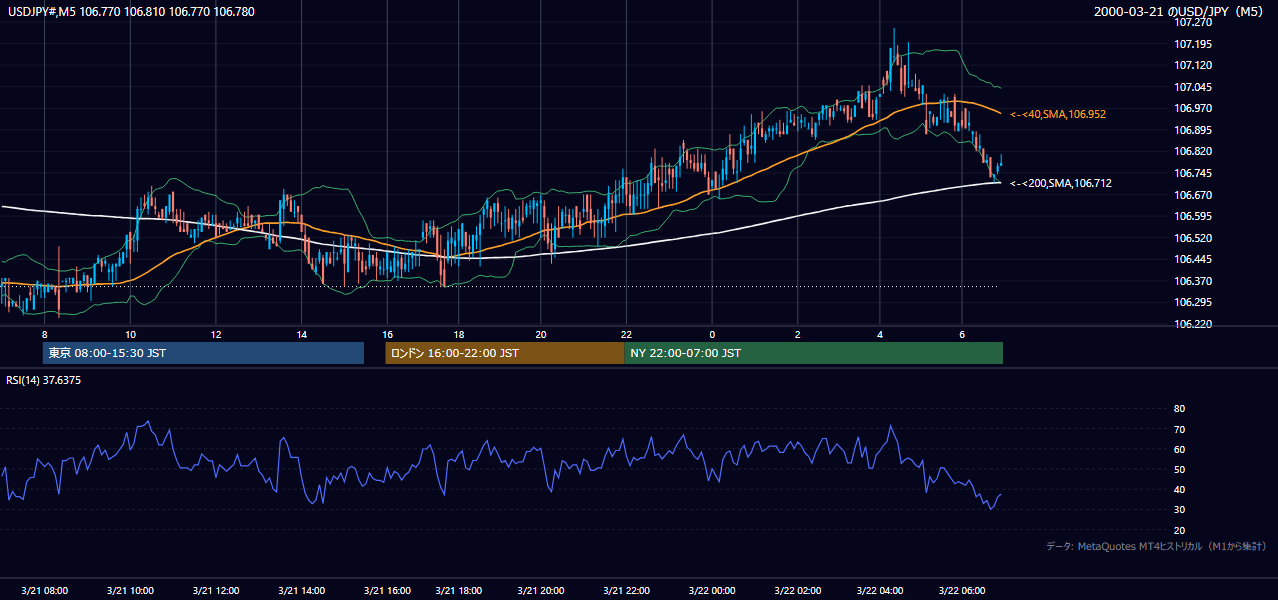Viewport: 1278px width, 600px height.
Task: Click the 3/21 10:00 time label
Action: pyautogui.click(x=131, y=591)
